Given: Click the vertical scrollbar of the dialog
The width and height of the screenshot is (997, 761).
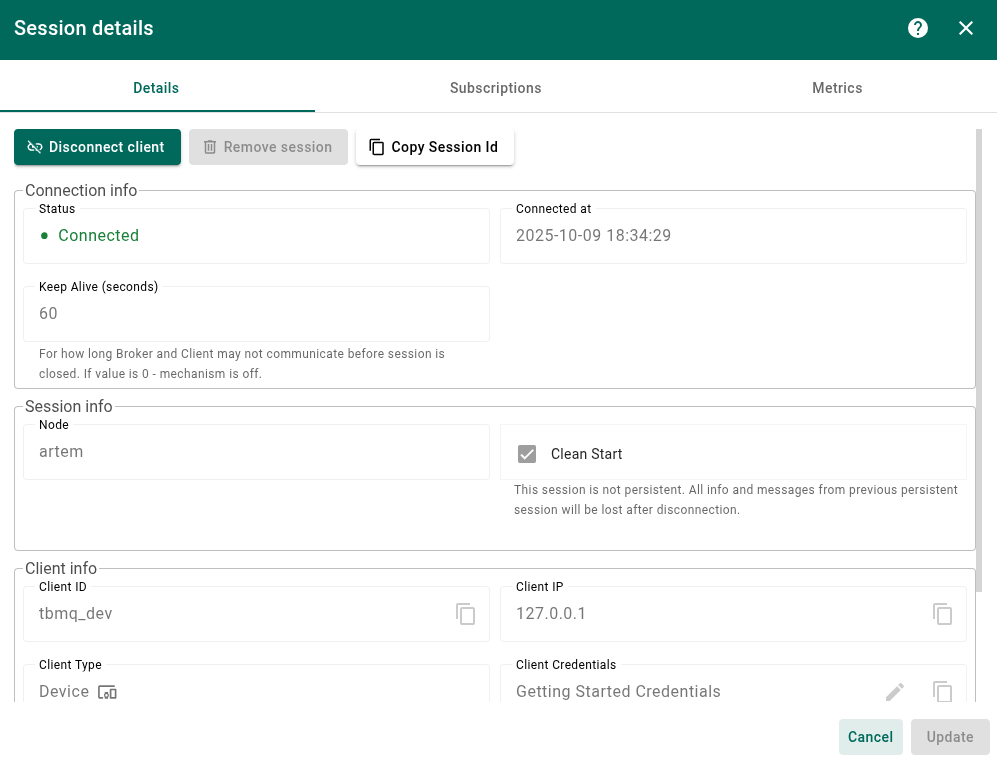Looking at the screenshot, I should pos(979,350).
